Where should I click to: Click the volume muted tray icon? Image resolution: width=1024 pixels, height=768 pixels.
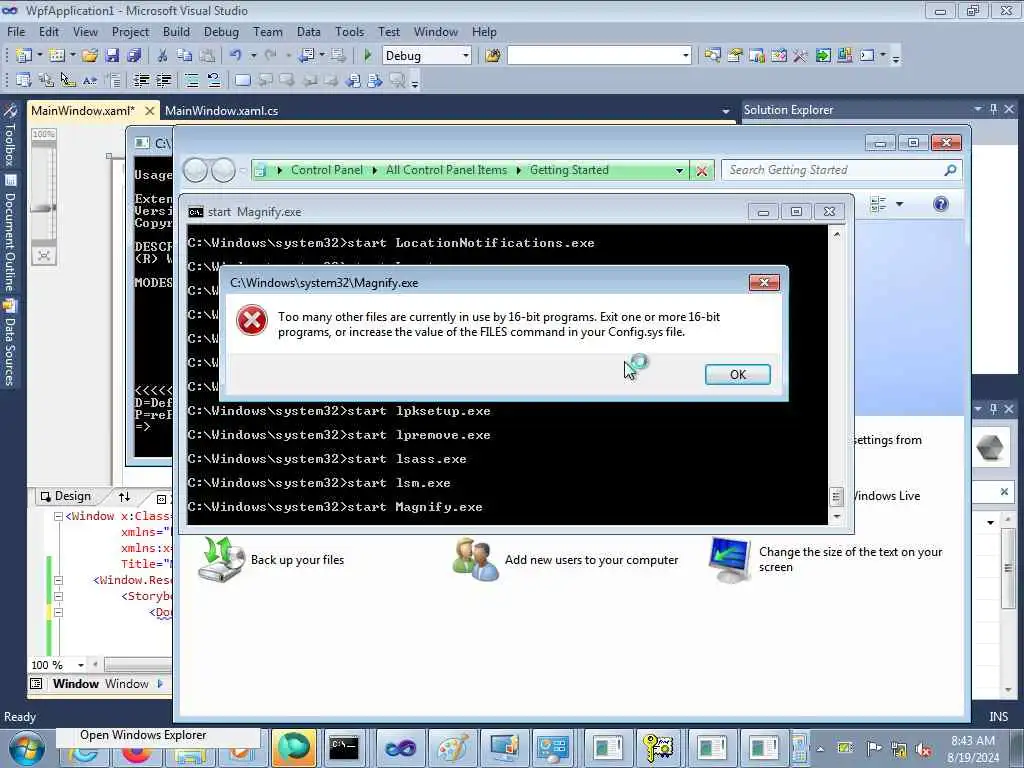point(923,750)
